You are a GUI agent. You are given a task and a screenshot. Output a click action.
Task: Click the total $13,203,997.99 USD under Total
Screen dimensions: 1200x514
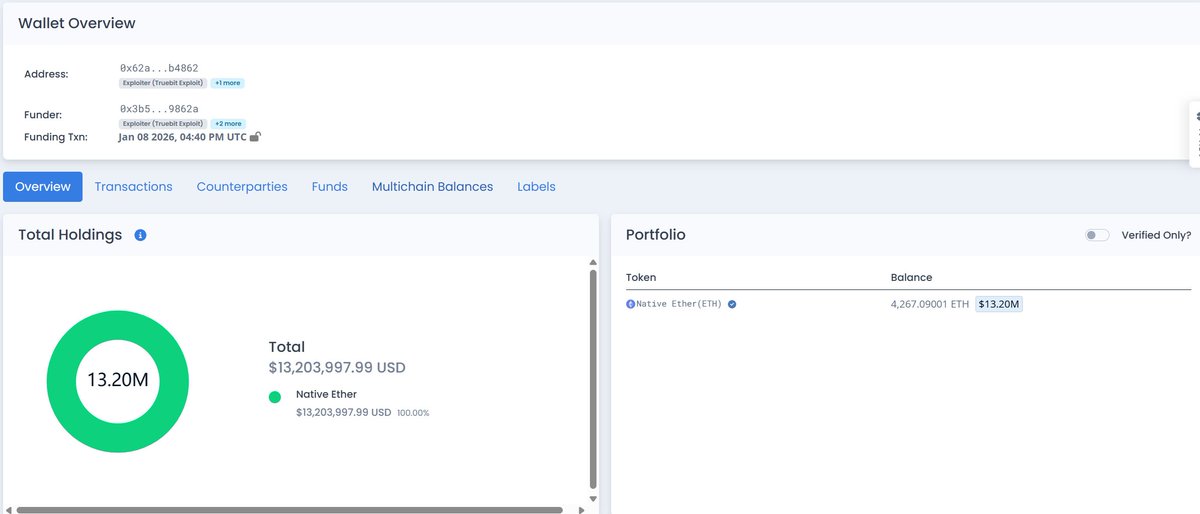(337, 368)
